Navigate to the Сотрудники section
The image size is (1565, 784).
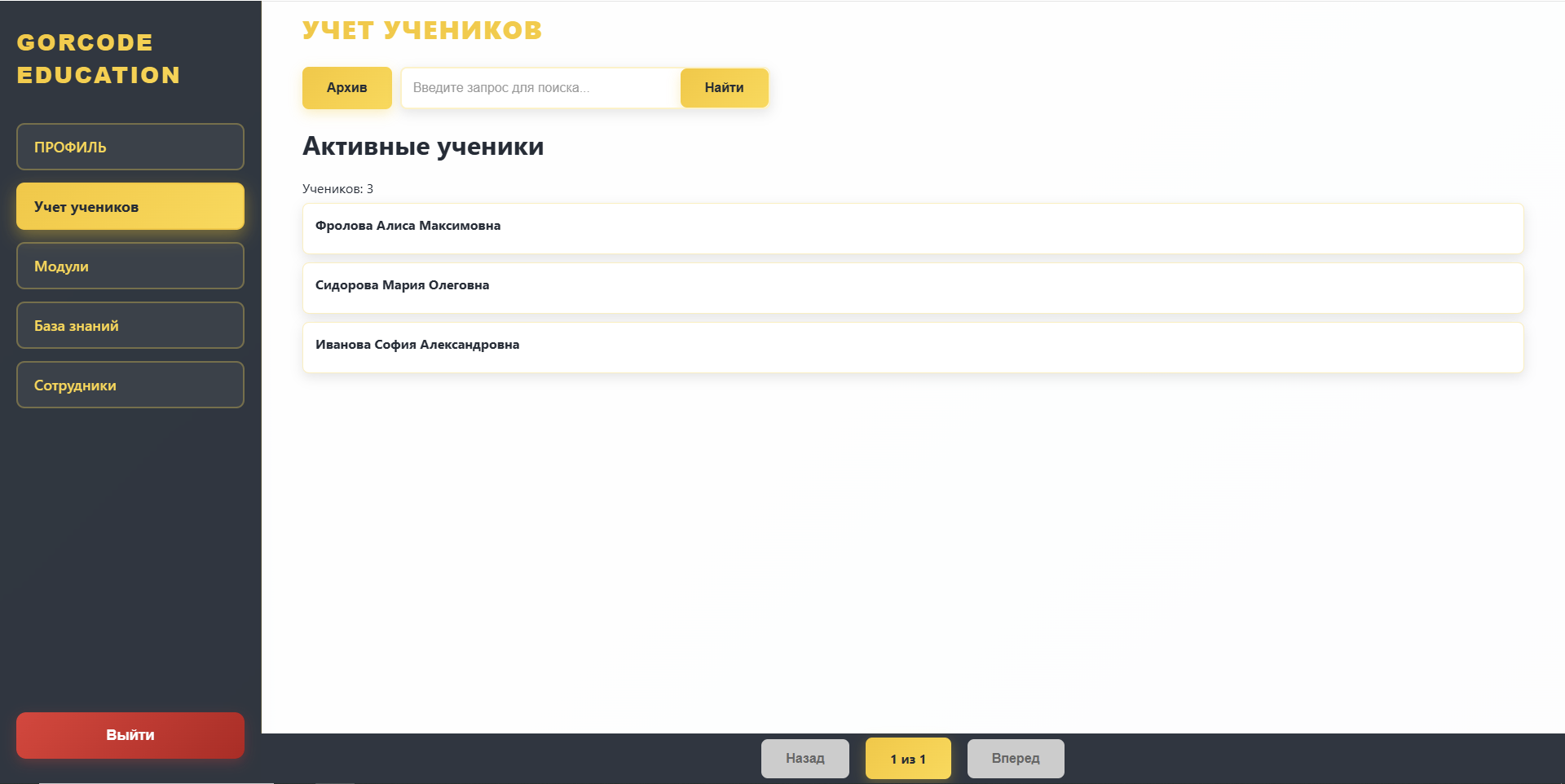[x=130, y=385]
